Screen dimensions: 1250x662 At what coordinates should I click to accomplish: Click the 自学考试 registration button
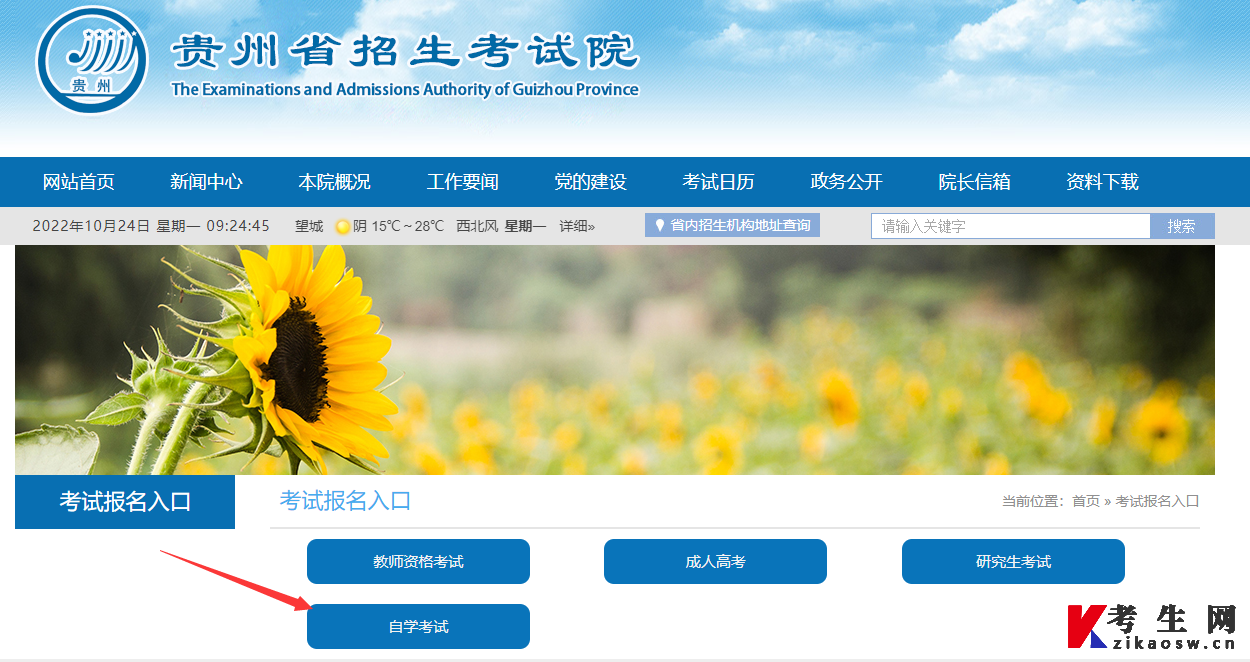418,626
